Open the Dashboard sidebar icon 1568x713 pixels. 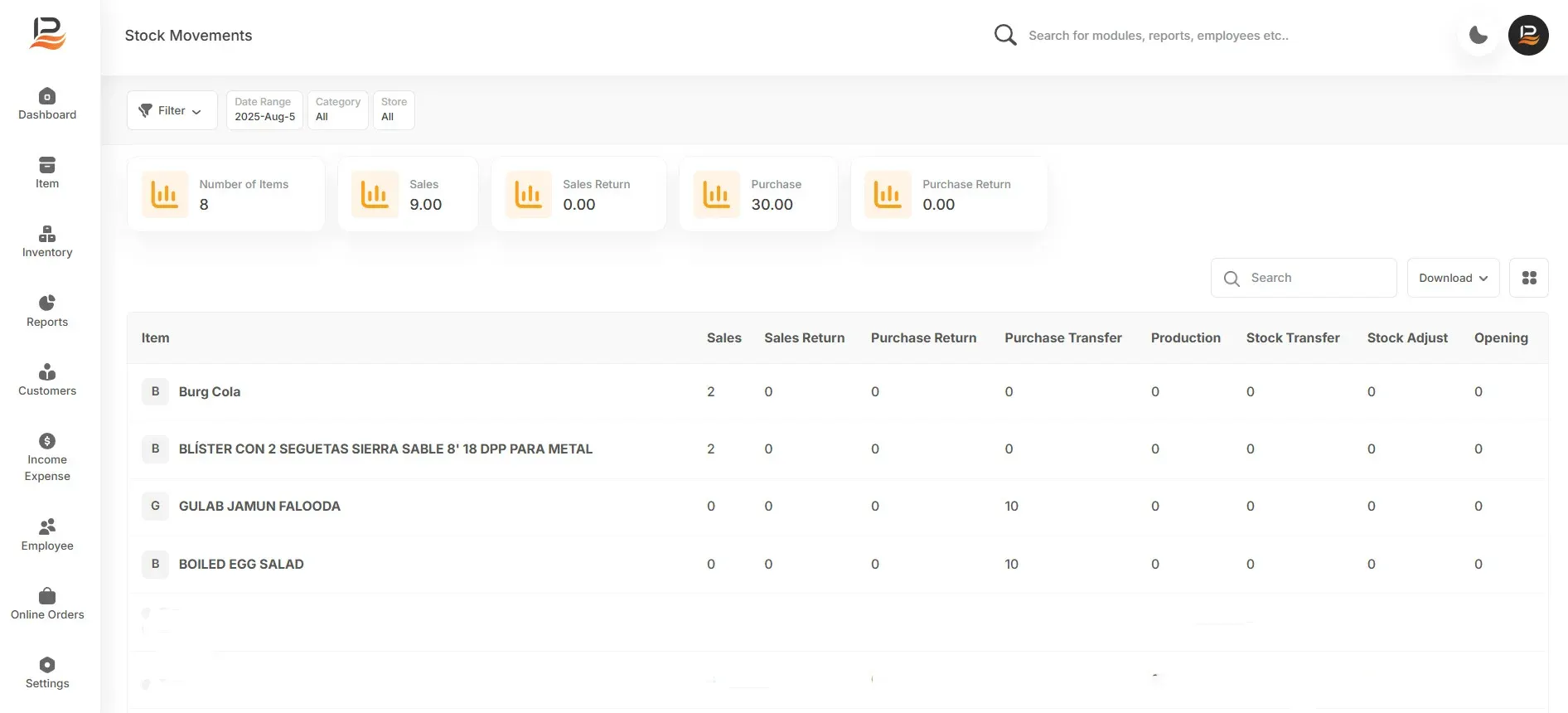click(47, 96)
